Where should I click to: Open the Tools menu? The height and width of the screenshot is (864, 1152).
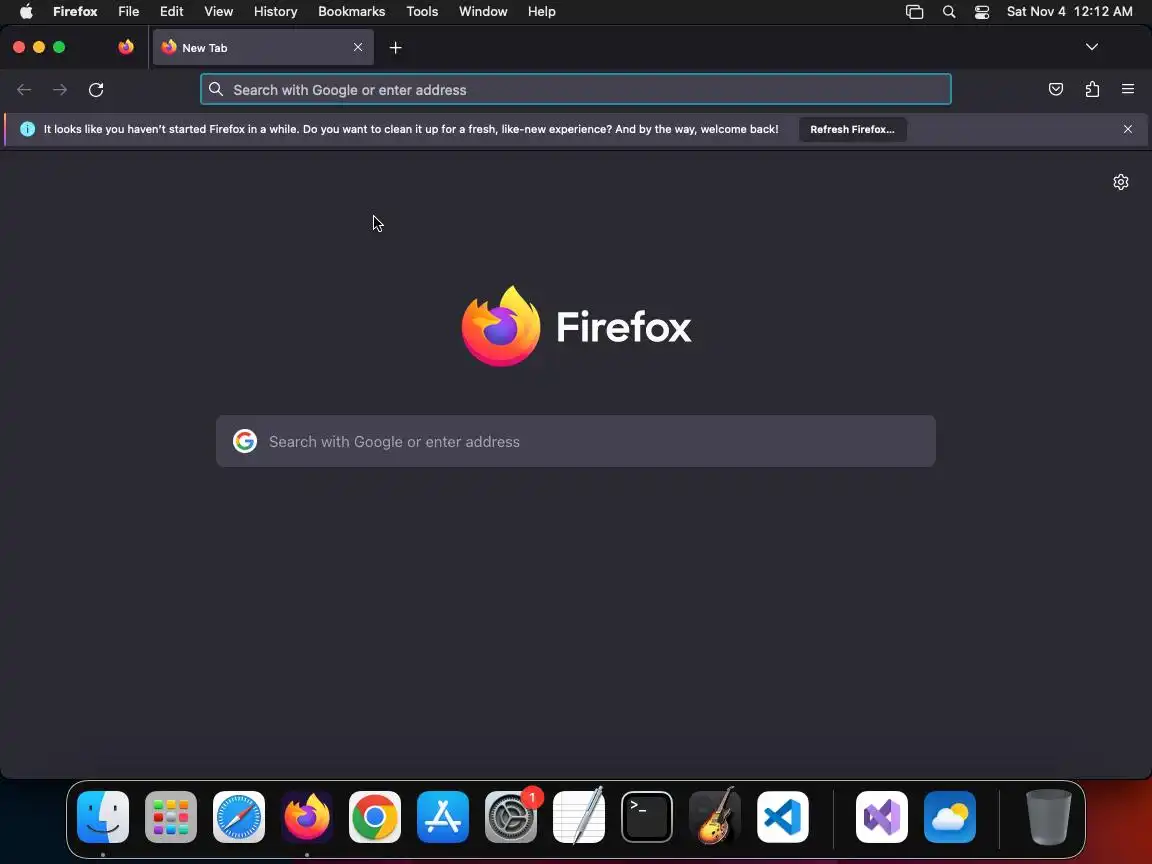click(422, 12)
